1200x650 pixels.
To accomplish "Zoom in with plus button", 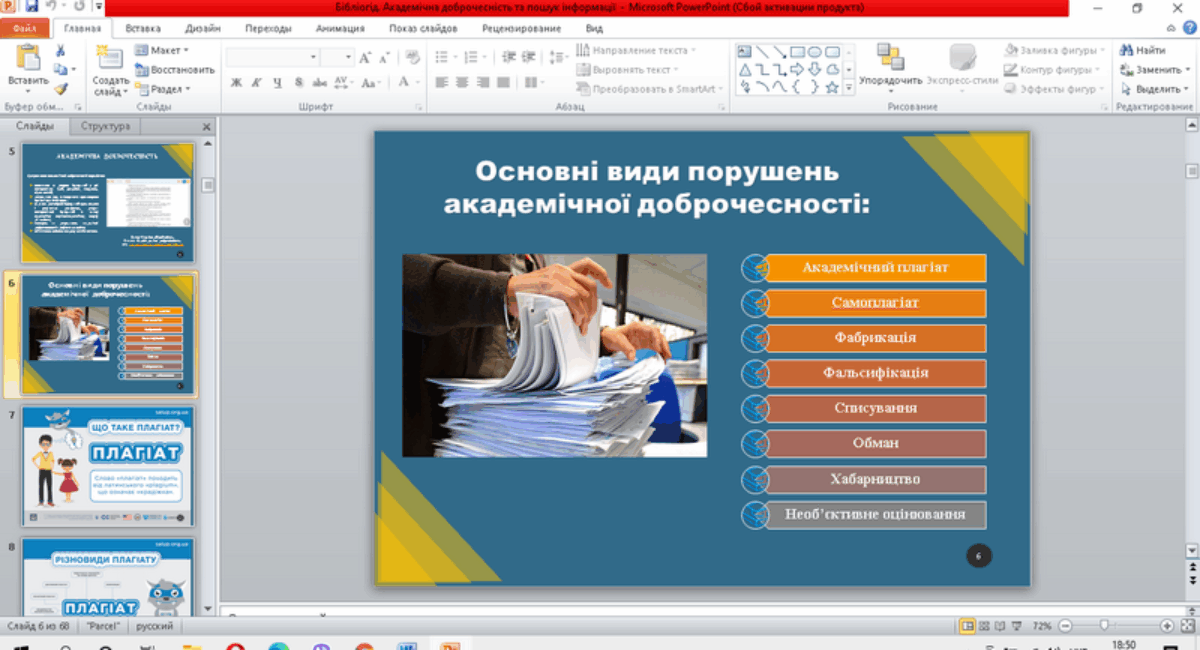I will (x=1167, y=625).
